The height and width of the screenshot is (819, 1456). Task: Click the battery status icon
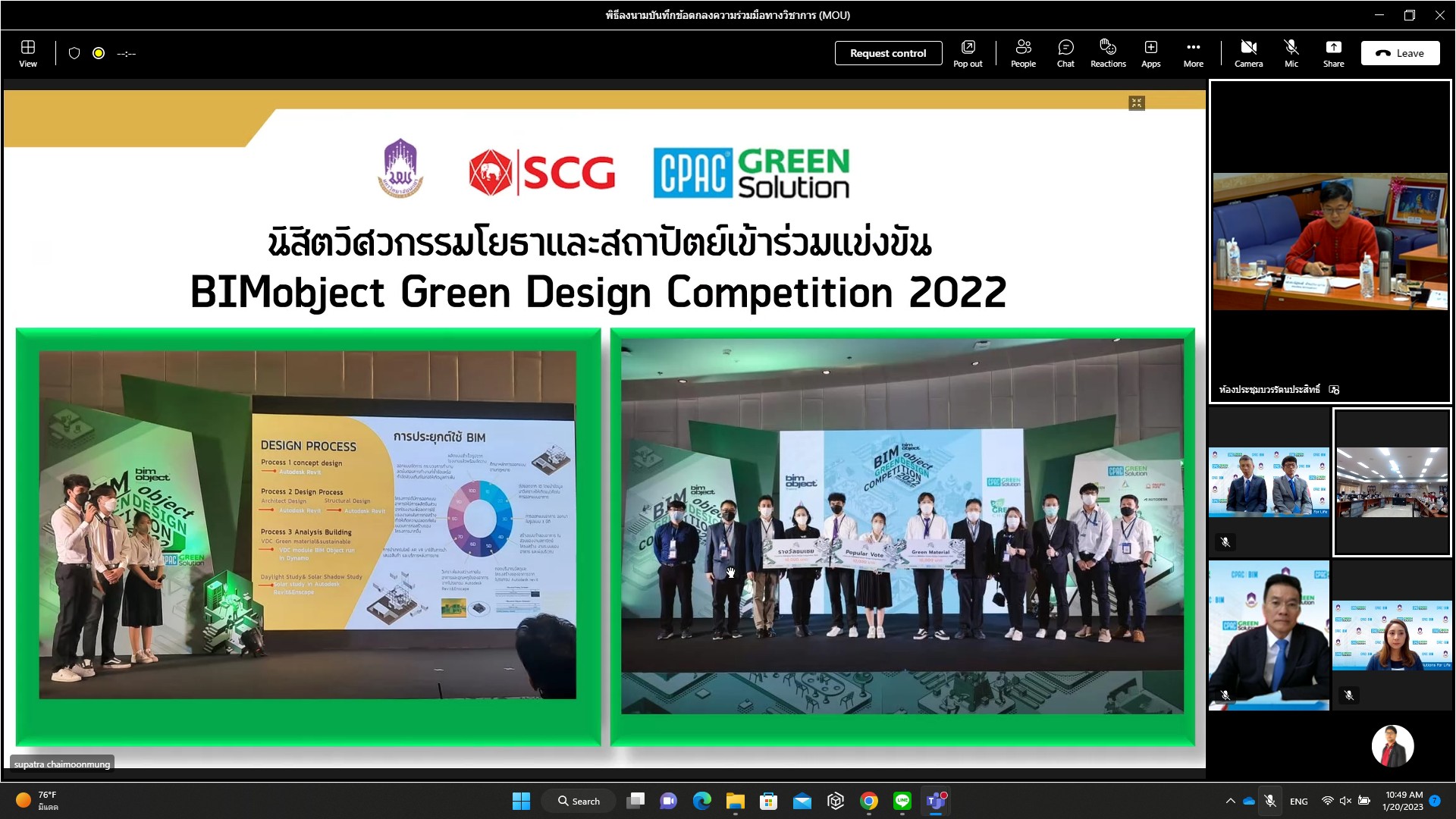[1363, 801]
